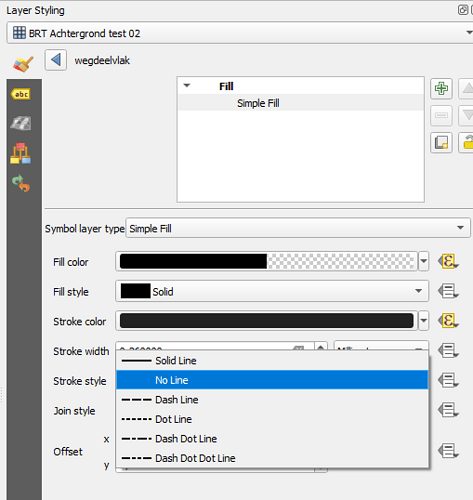The height and width of the screenshot is (500, 473).
Task: Open the Labels tab abc icon
Action: [21, 94]
